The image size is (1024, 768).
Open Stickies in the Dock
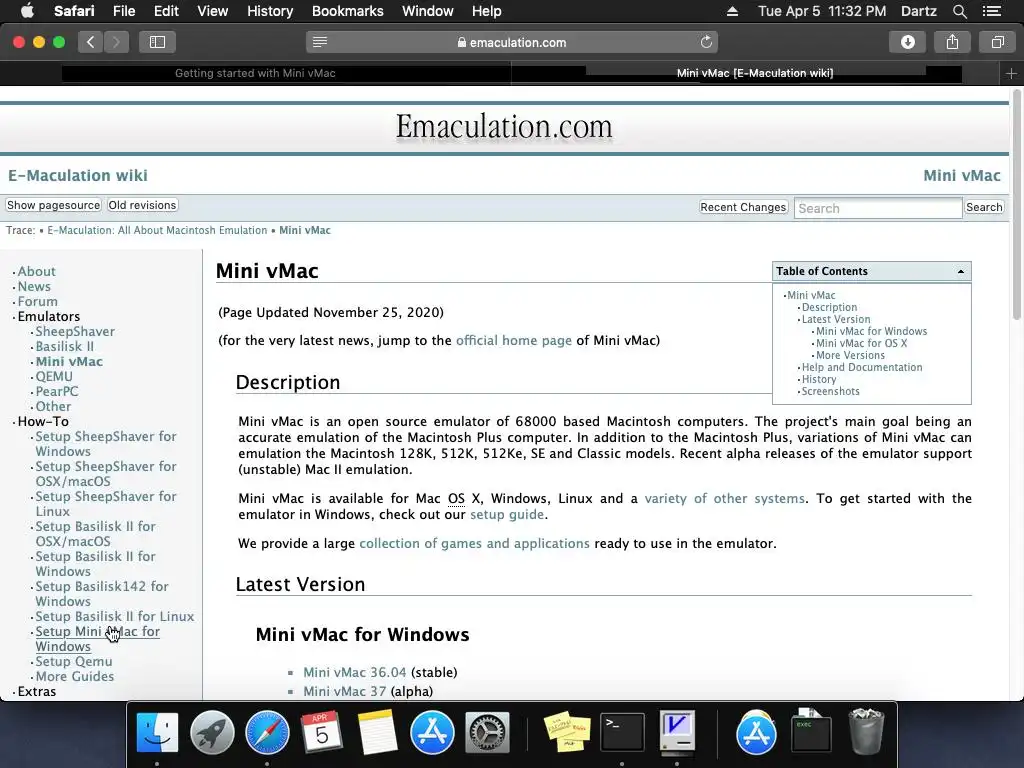click(567, 733)
